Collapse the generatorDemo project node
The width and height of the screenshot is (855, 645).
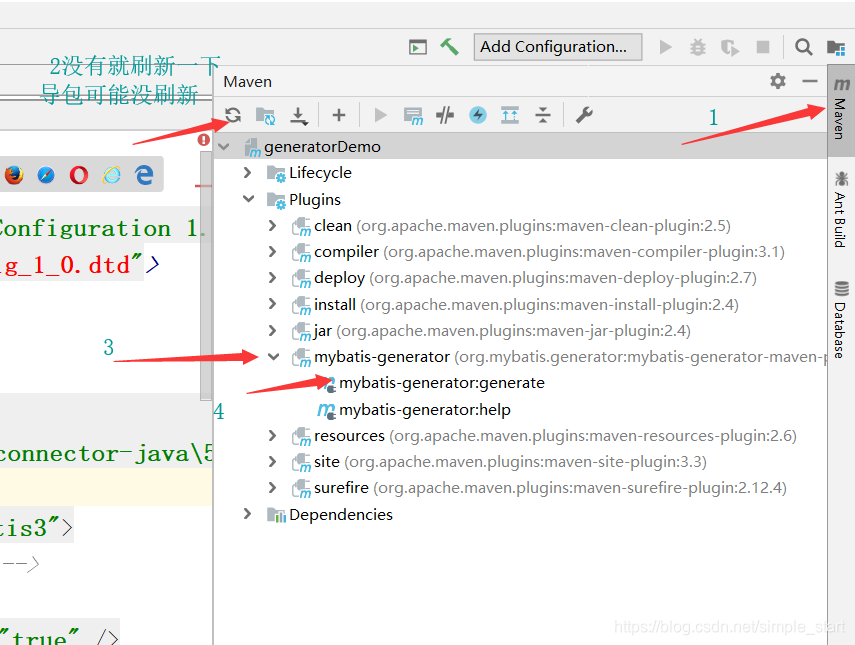click(224, 147)
